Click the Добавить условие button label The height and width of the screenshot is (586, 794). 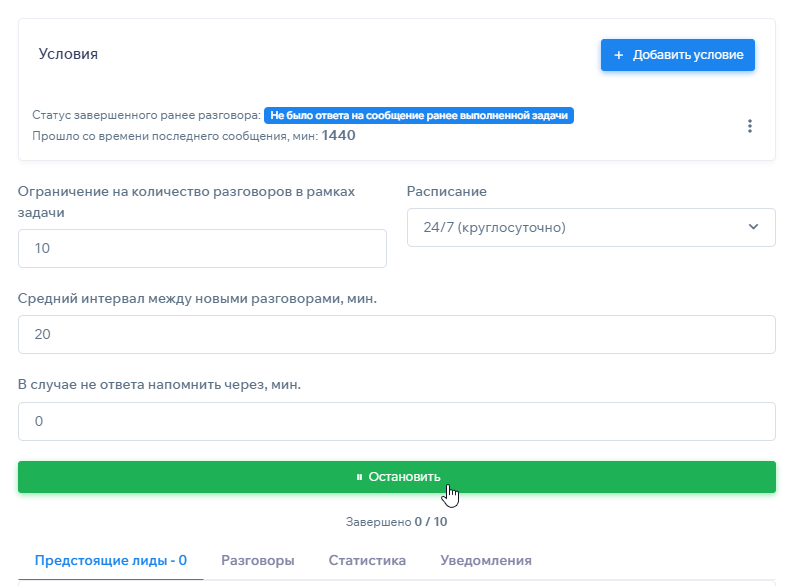click(687, 55)
